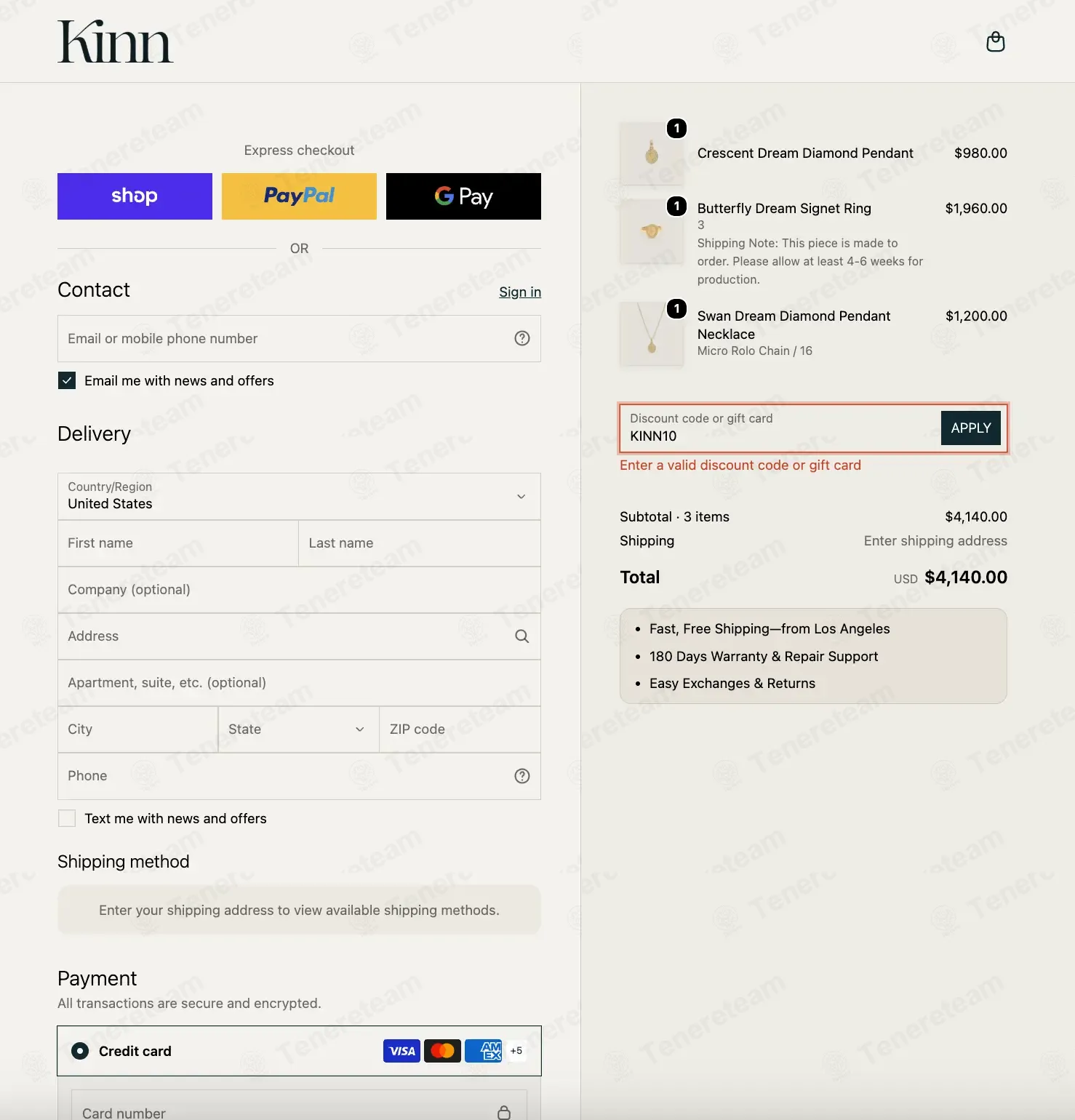1075x1120 pixels.
Task: Click the Crescent Dream Diamond Pendant thumbnail
Action: (652, 153)
